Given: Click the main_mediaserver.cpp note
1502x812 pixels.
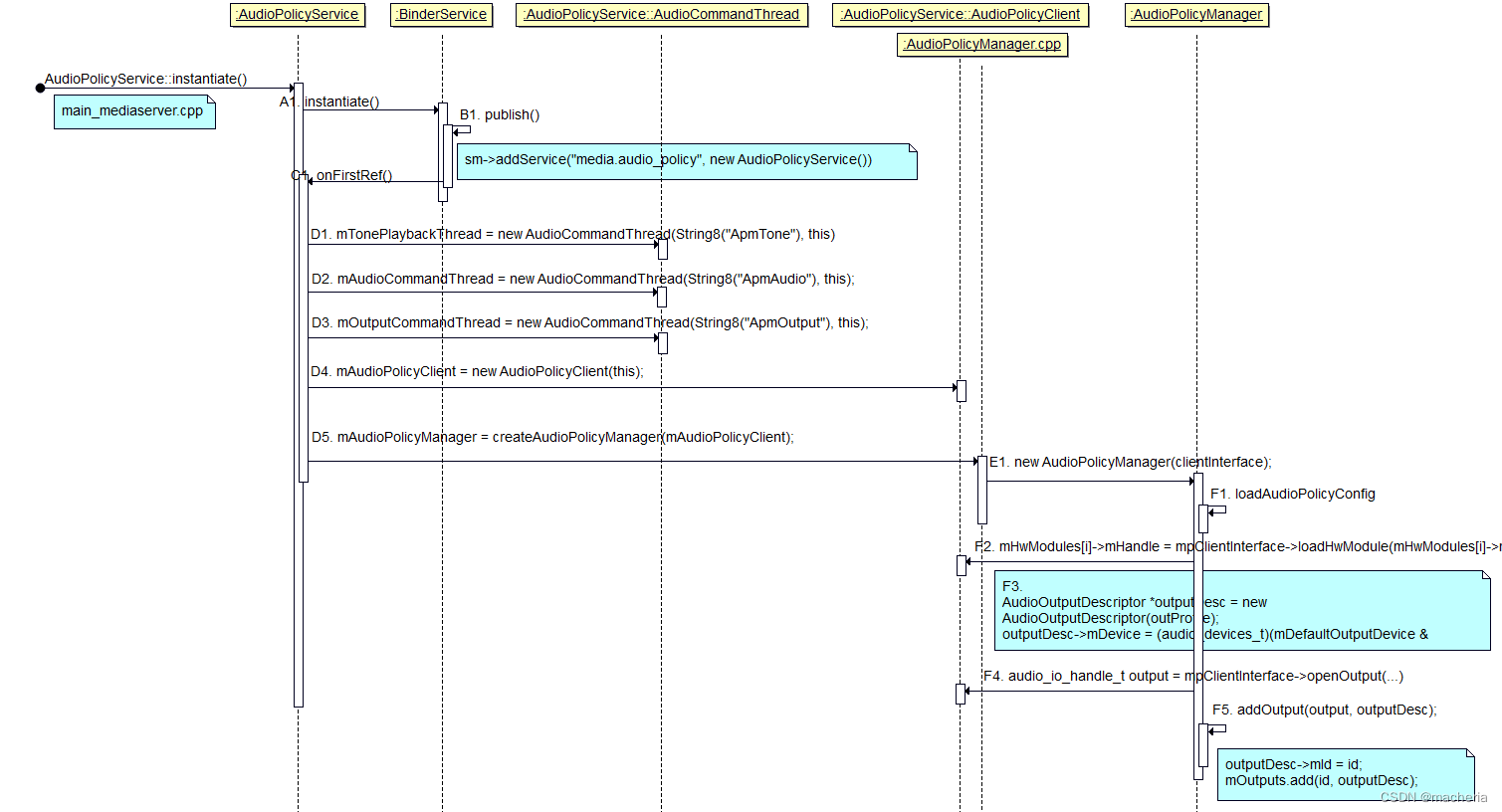Looking at the screenshot, I should coord(133,111).
